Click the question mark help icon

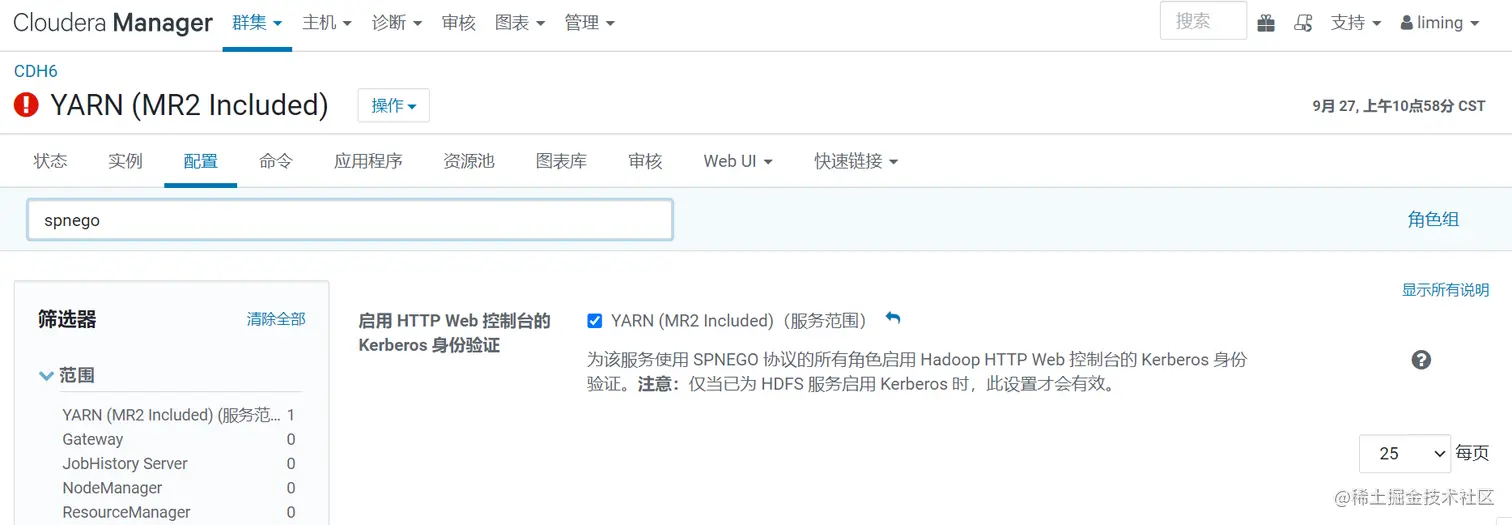[x=1421, y=360]
